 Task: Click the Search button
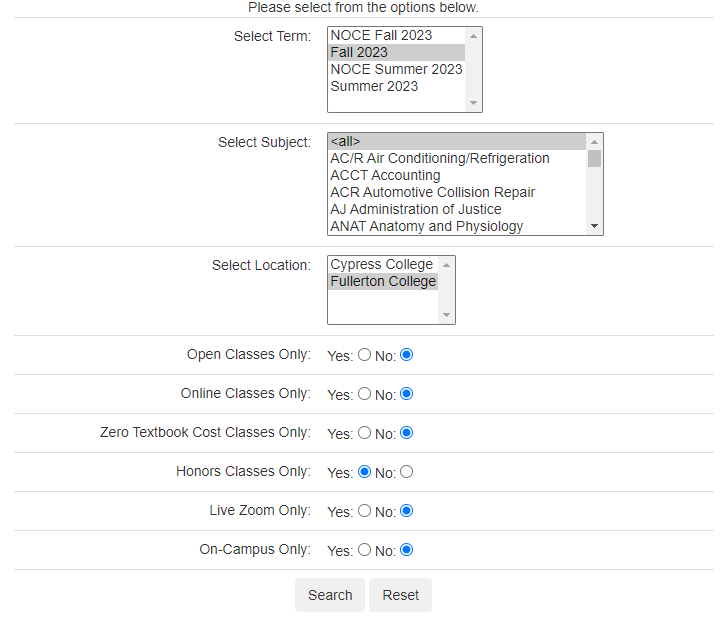[330, 595]
